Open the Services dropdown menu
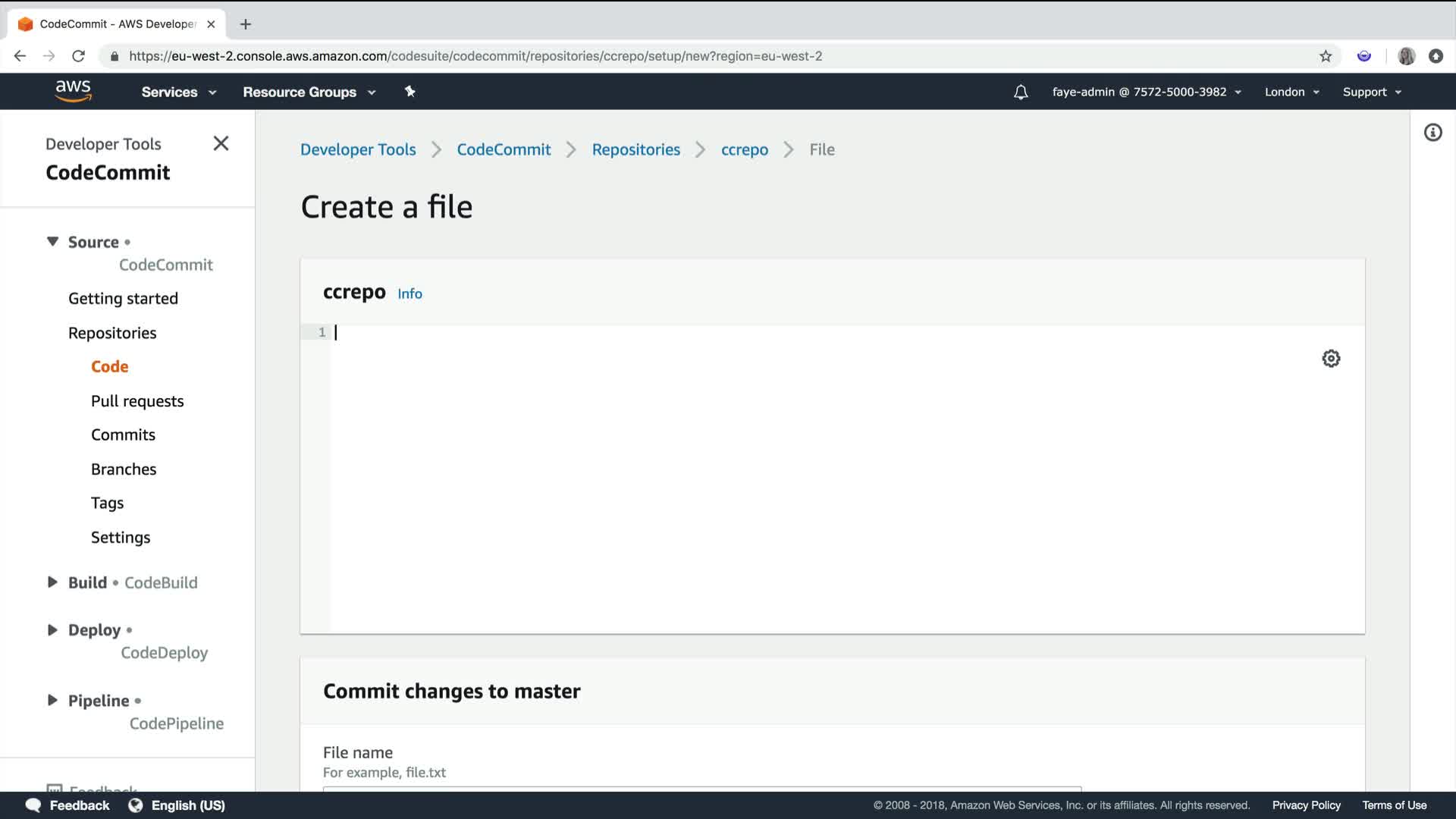Image resolution: width=1456 pixels, height=819 pixels. pyautogui.click(x=178, y=92)
